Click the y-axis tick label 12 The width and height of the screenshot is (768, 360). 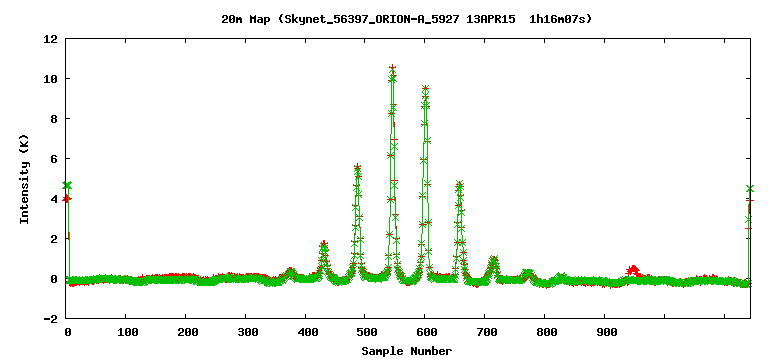pyautogui.click(x=50, y=39)
